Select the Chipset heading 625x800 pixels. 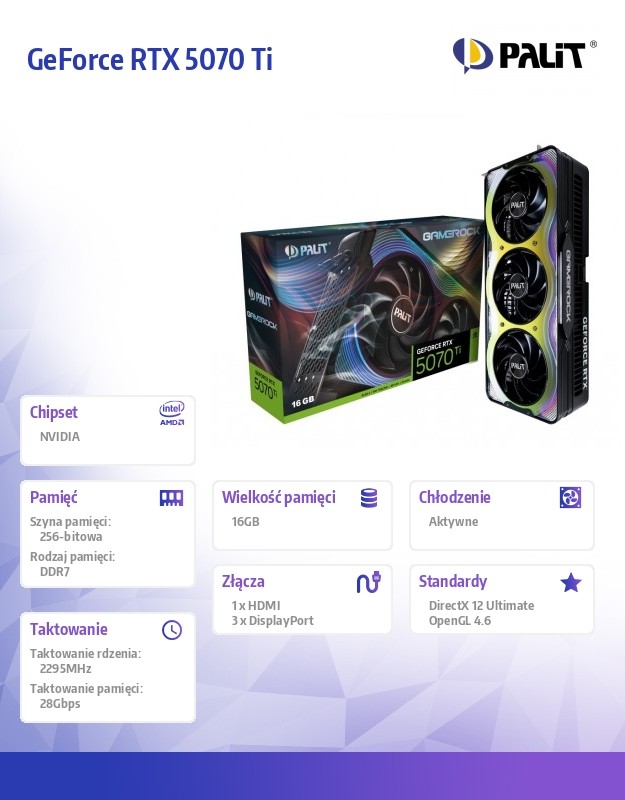click(54, 412)
